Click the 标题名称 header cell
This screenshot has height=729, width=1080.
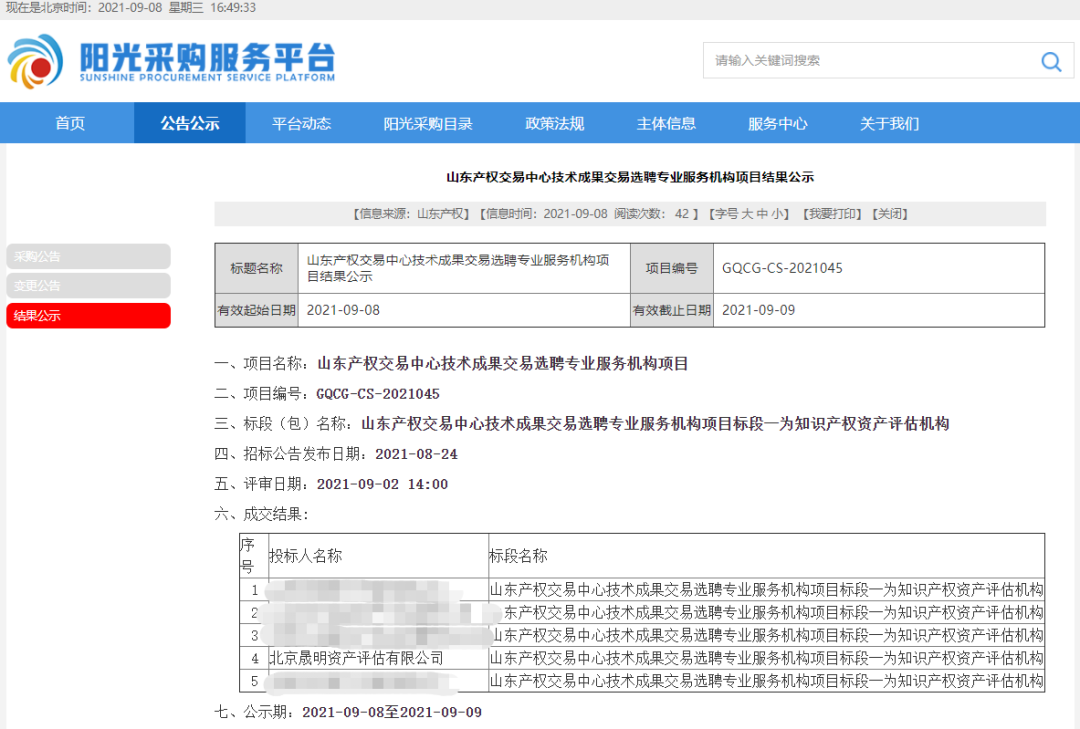tap(256, 268)
